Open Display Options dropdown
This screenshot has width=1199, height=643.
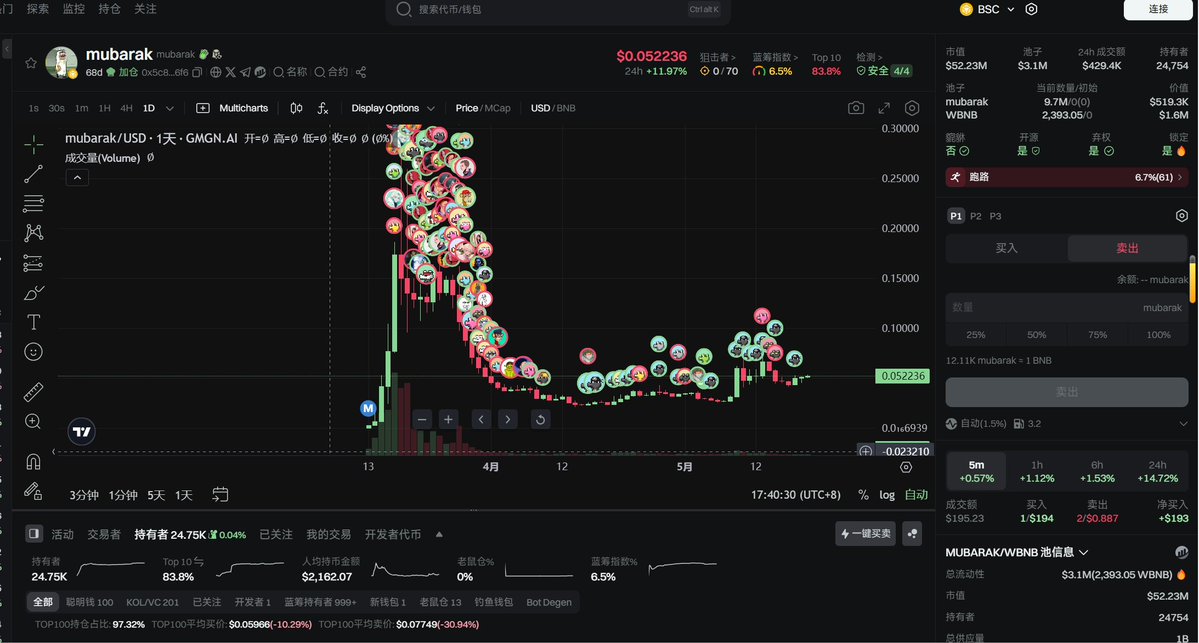(392, 109)
